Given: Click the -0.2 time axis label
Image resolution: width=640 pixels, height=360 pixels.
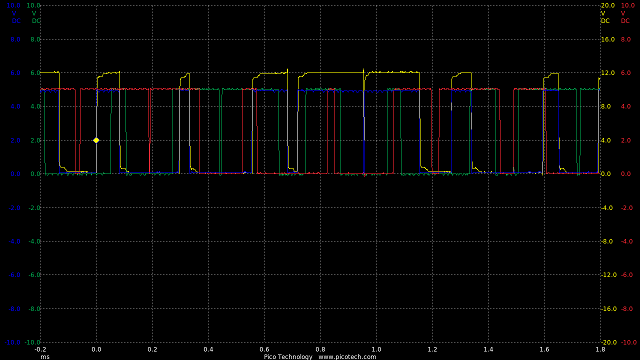Looking at the screenshot, I should [40, 349].
